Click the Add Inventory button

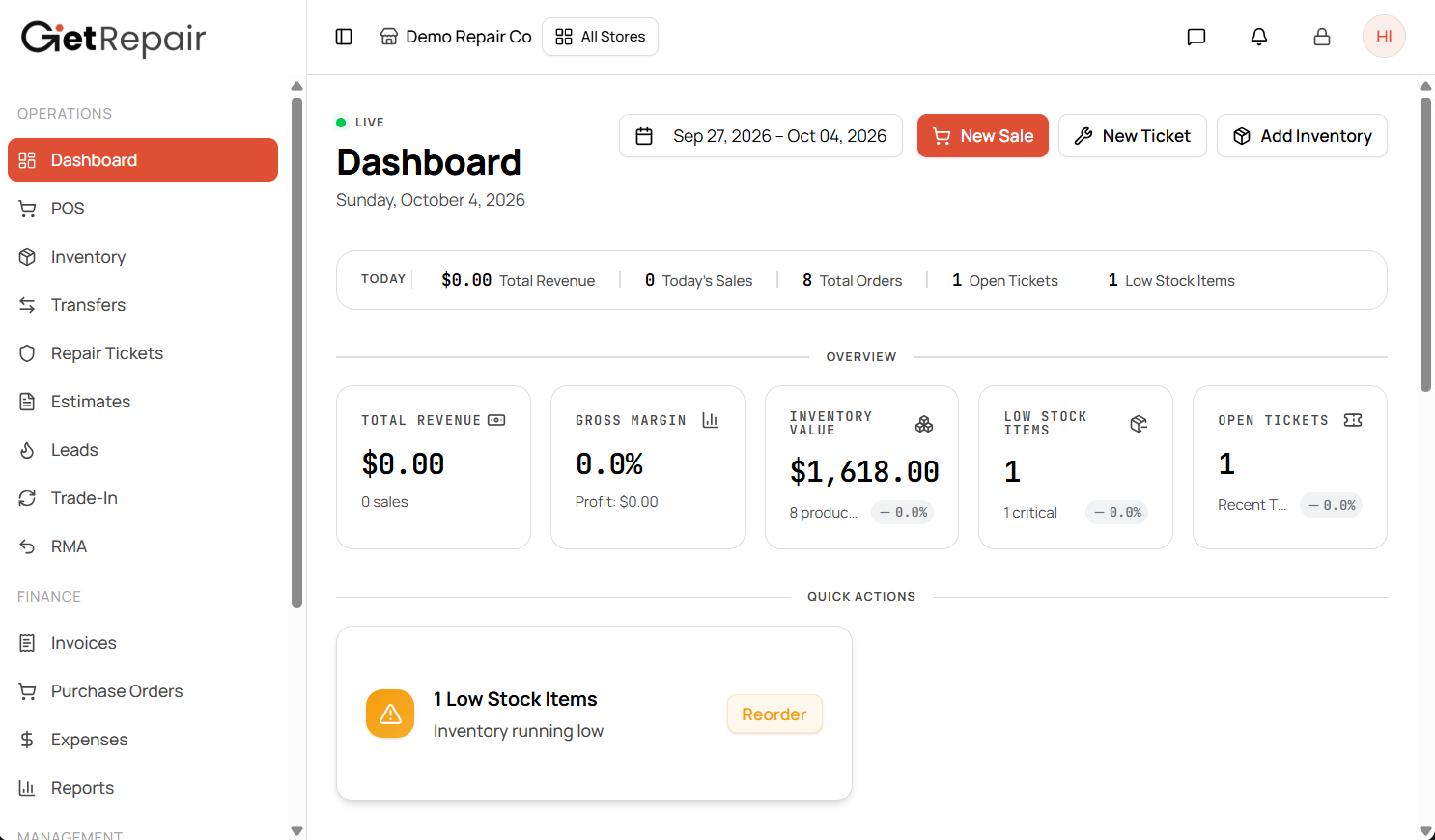point(1302,136)
